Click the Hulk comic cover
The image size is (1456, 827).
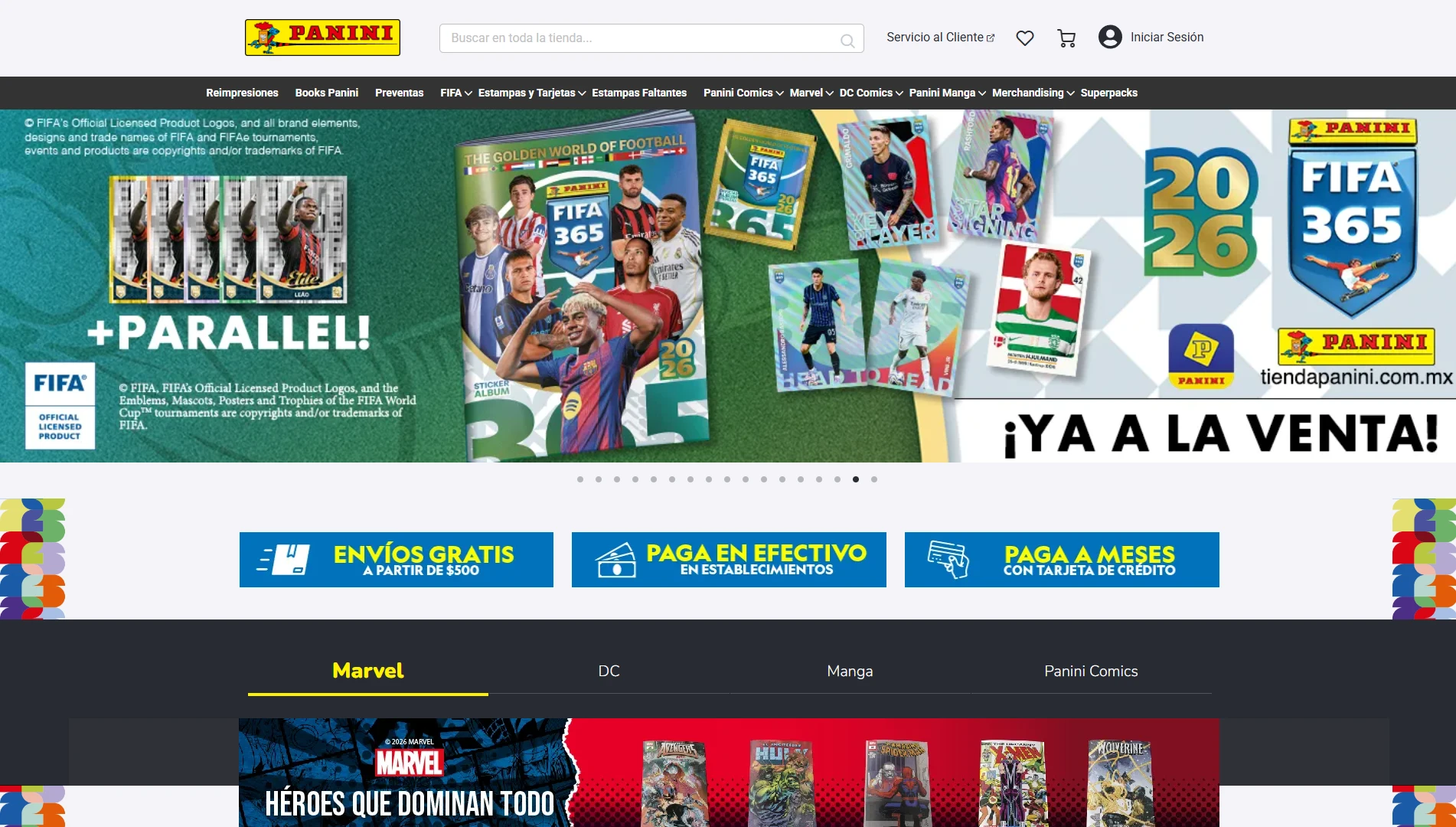782,783
